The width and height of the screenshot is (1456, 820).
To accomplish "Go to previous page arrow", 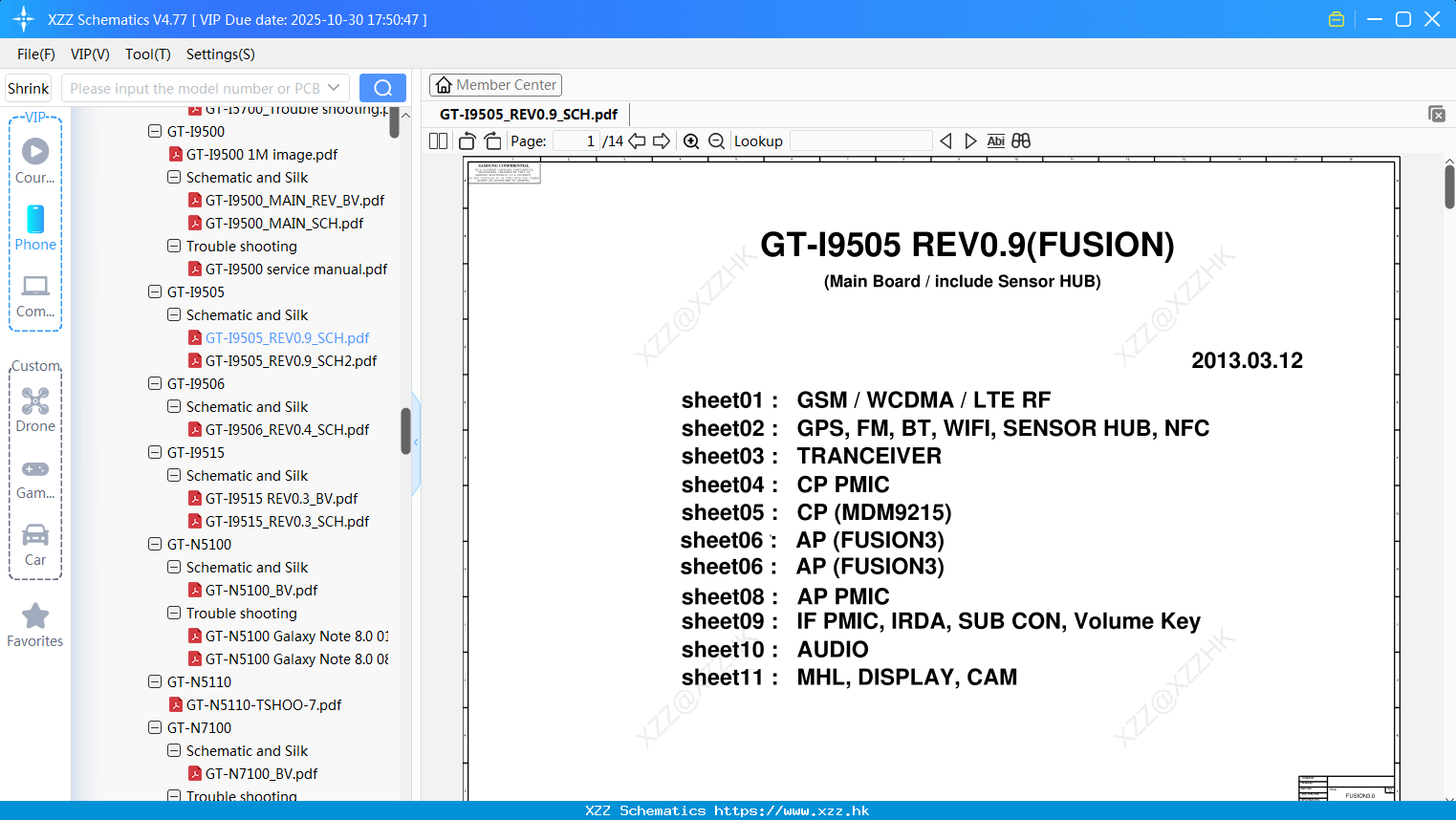I will coord(637,140).
